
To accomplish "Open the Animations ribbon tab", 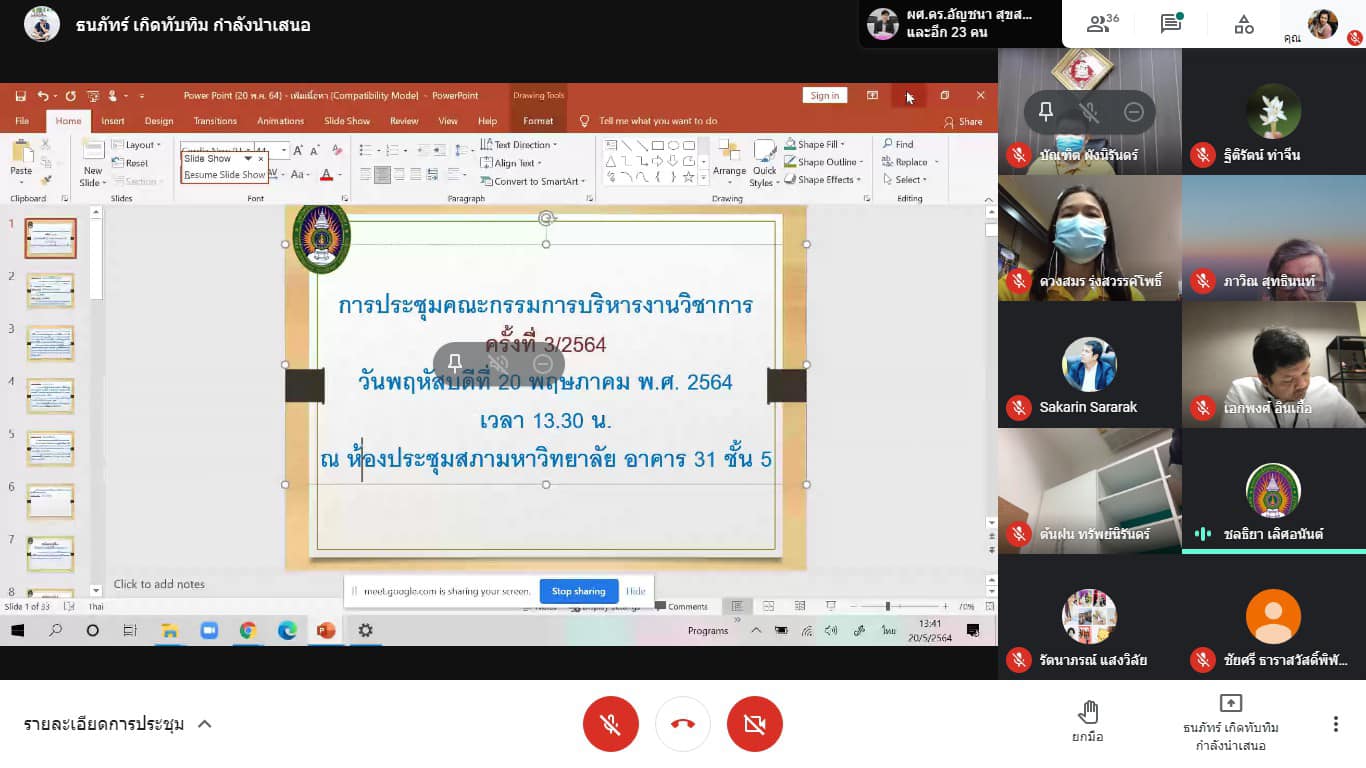I will click(280, 121).
